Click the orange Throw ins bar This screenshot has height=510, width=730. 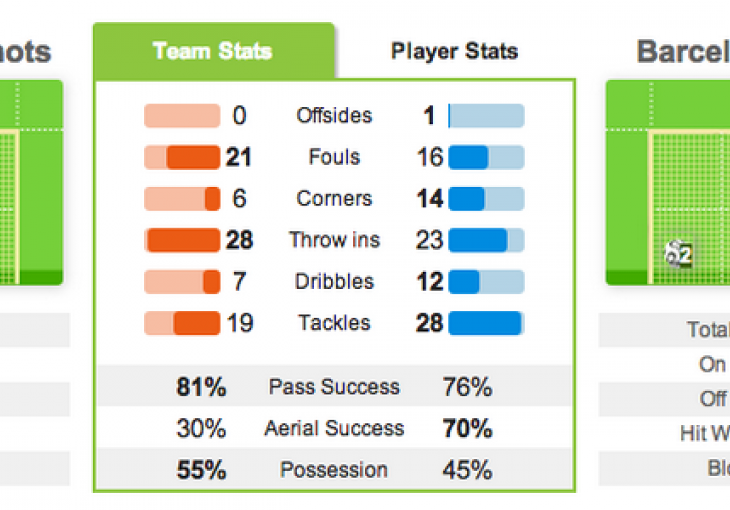pyautogui.click(x=182, y=241)
